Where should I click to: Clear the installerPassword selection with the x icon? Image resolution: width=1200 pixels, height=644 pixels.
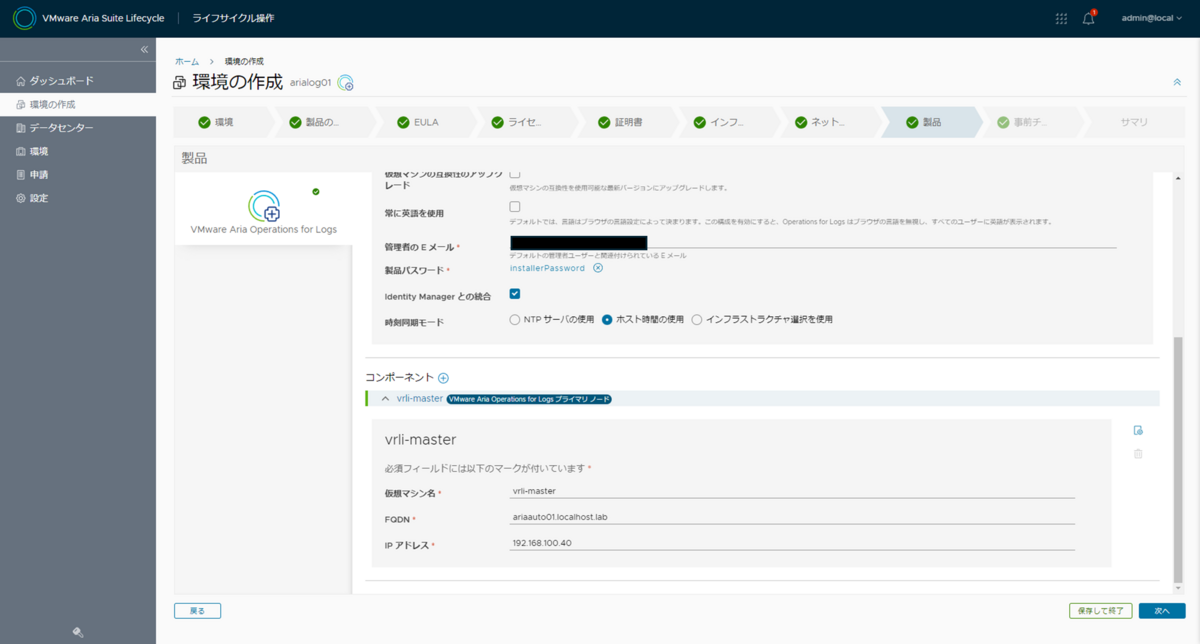(x=598, y=268)
